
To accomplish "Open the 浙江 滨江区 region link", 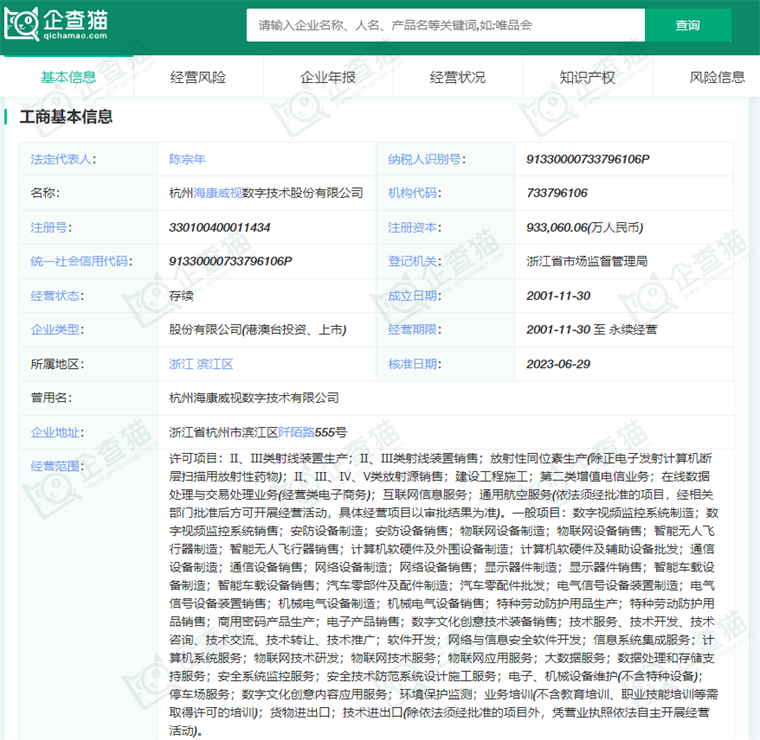I will click(x=201, y=364).
